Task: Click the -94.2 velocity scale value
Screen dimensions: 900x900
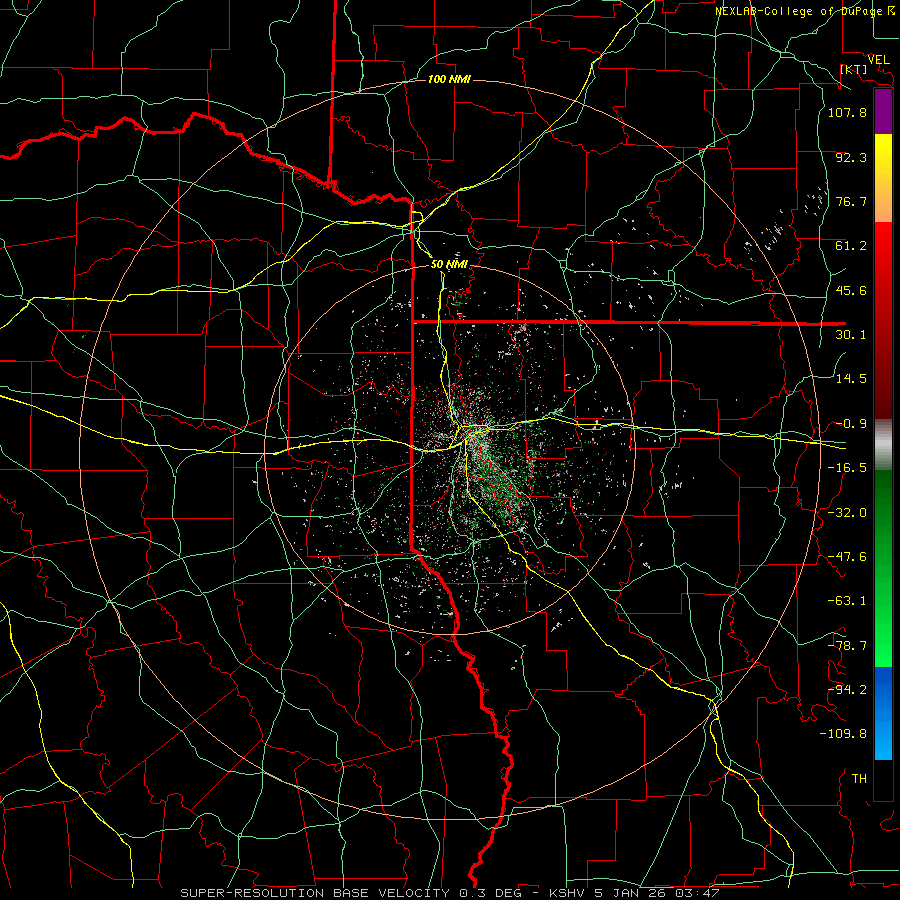Action: pos(847,690)
